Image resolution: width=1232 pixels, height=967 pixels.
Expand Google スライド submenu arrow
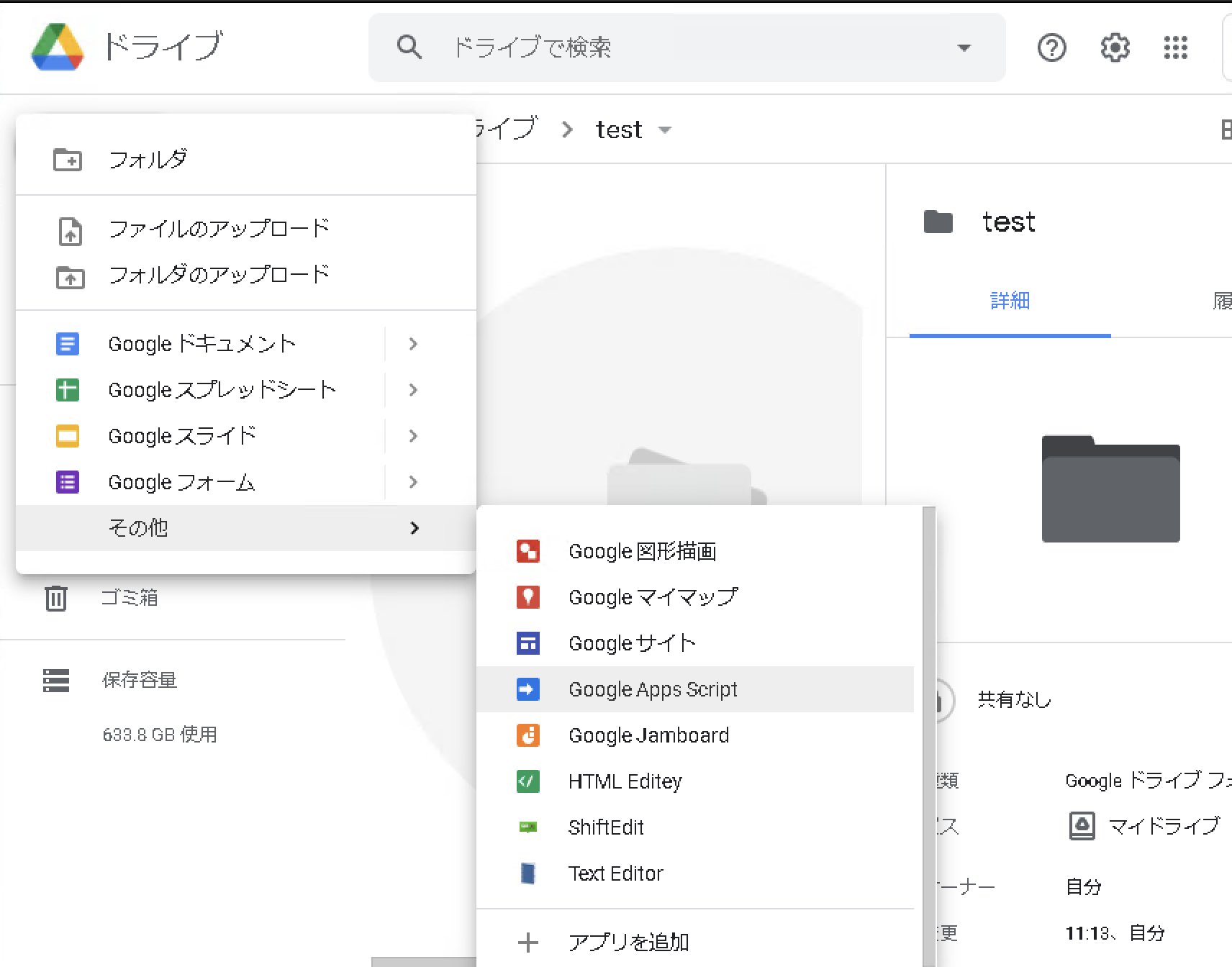pyautogui.click(x=413, y=436)
